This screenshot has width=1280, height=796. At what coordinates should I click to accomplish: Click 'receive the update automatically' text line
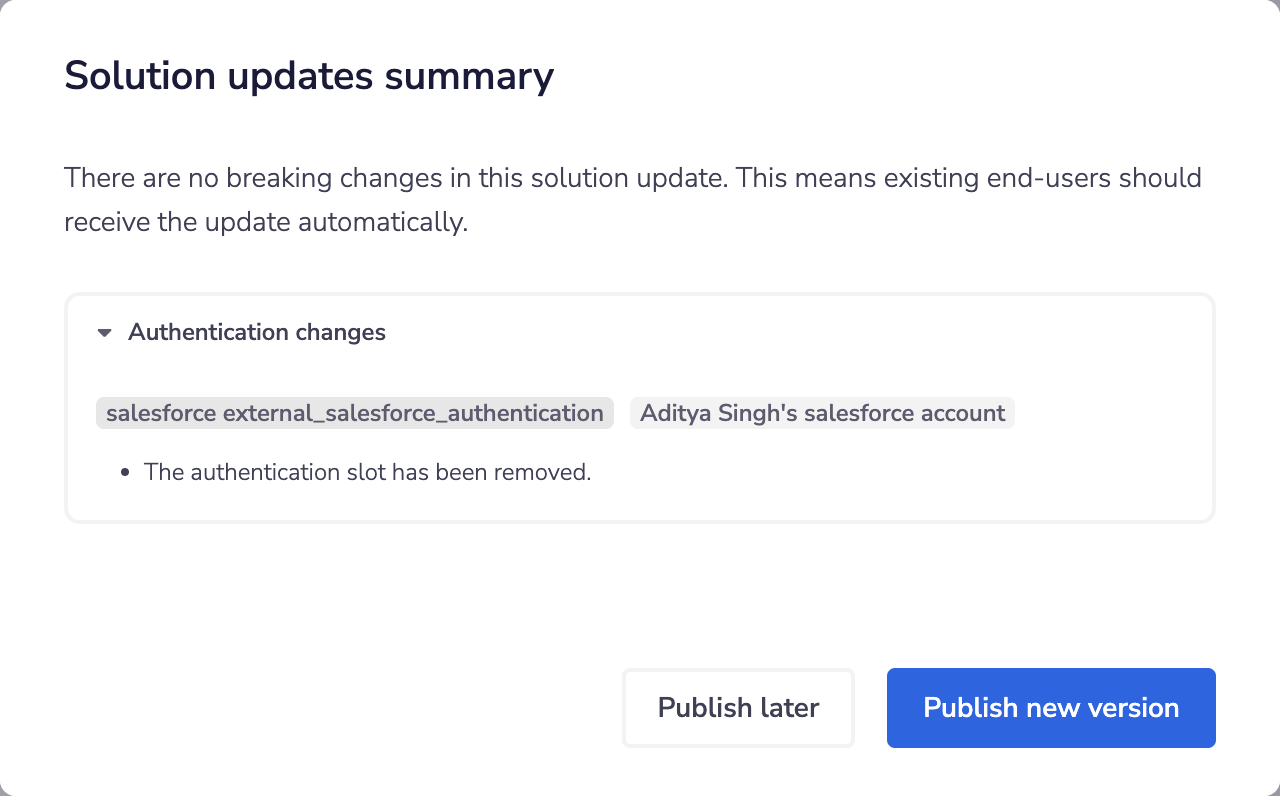(x=266, y=222)
